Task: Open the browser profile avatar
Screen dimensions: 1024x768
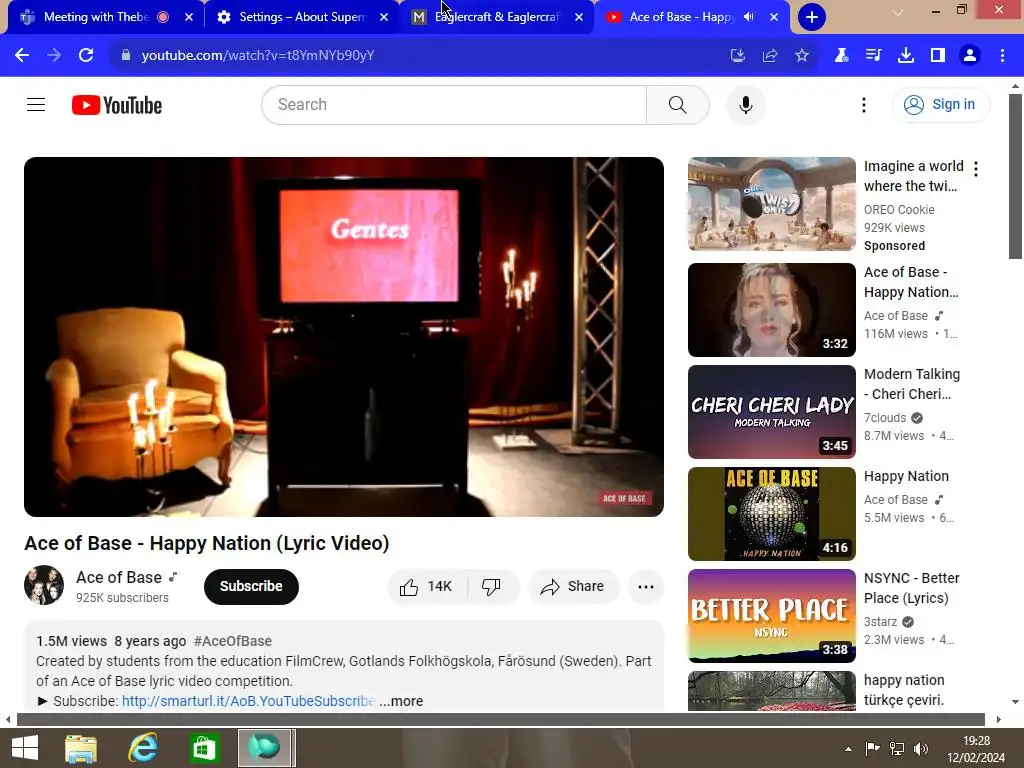Action: 970,56
